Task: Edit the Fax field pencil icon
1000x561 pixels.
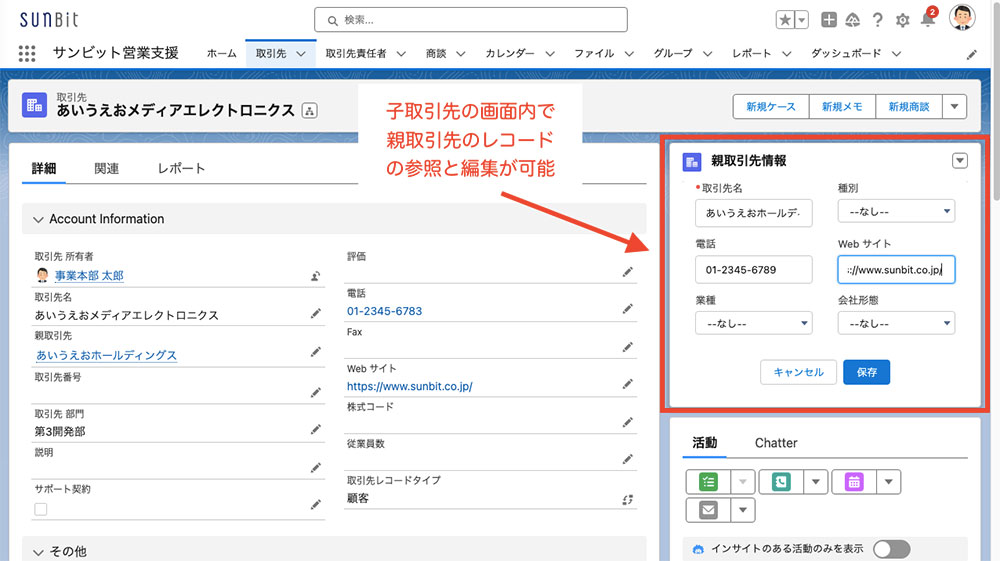Action: coord(628,347)
